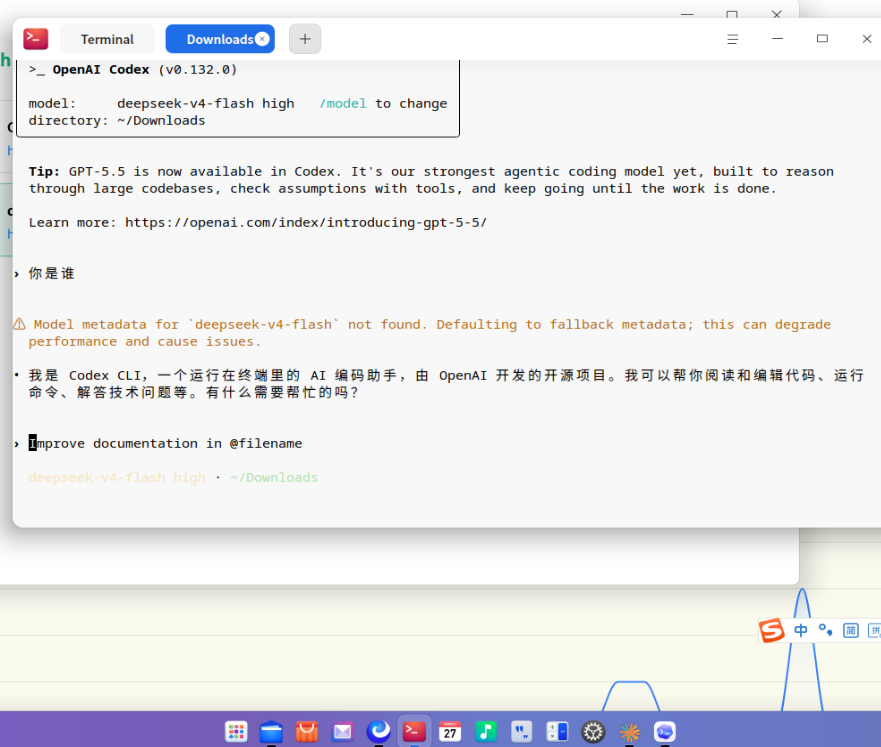The width and height of the screenshot is (881, 747).
Task: Click the 你是谁 user message
Action: pos(51,274)
